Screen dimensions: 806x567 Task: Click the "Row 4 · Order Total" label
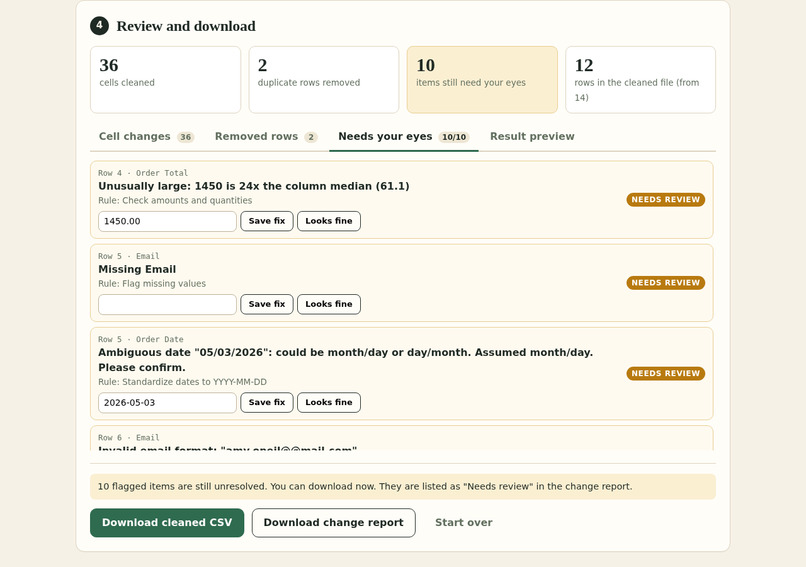pos(143,173)
